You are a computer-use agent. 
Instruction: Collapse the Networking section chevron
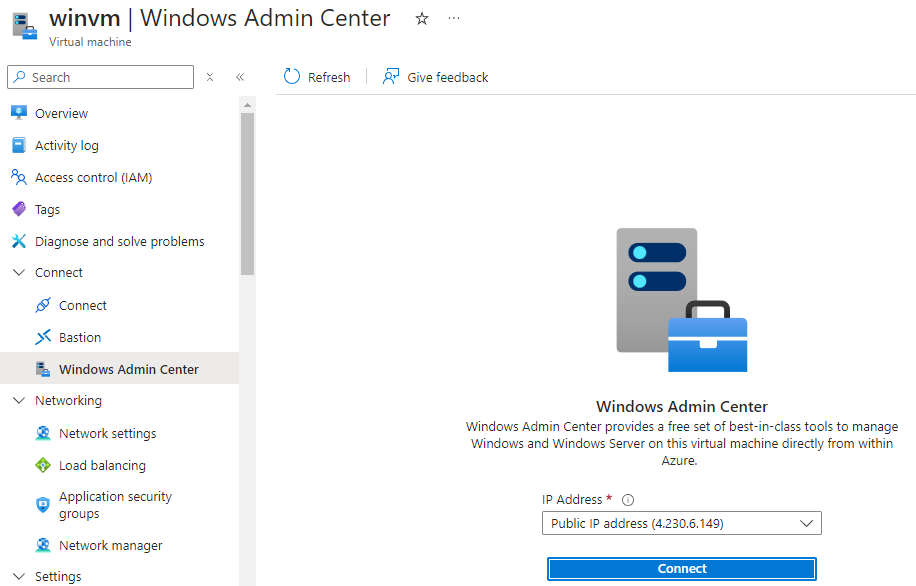[x=19, y=400]
